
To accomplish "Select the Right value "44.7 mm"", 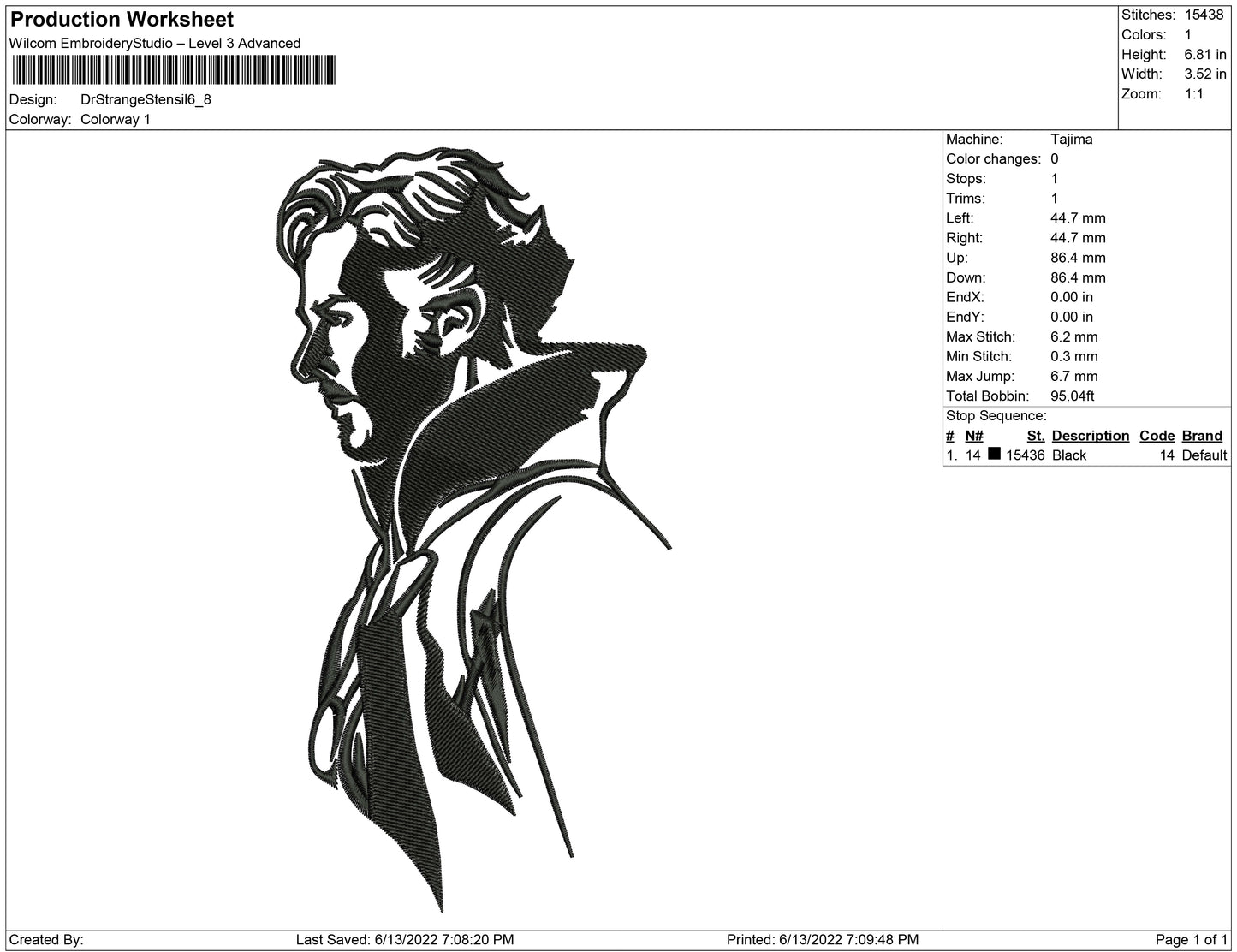I will coord(1078,238).
